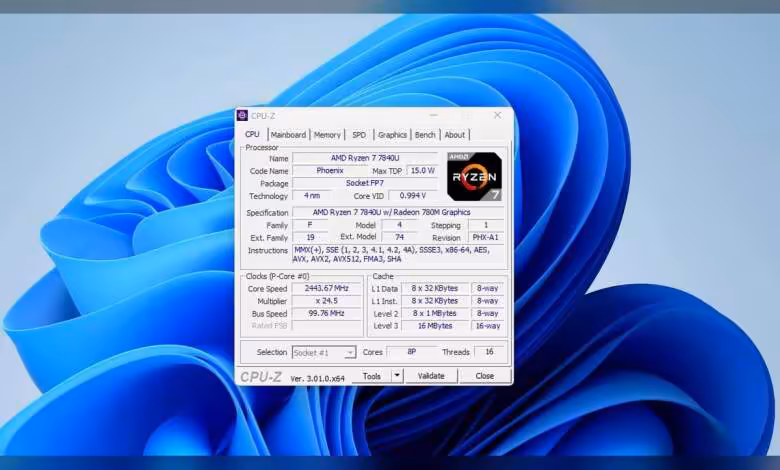Open the About tab

pos(455,135)
